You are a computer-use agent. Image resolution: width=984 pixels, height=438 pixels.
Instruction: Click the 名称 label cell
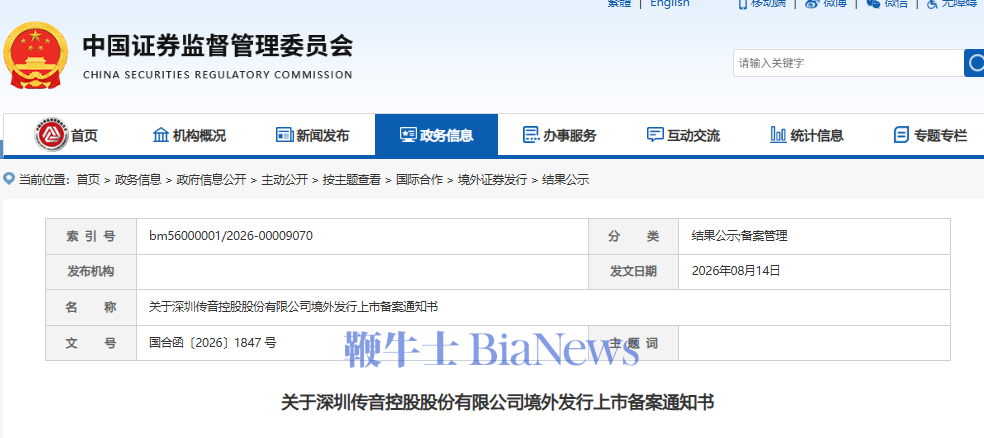click(91, 307)
